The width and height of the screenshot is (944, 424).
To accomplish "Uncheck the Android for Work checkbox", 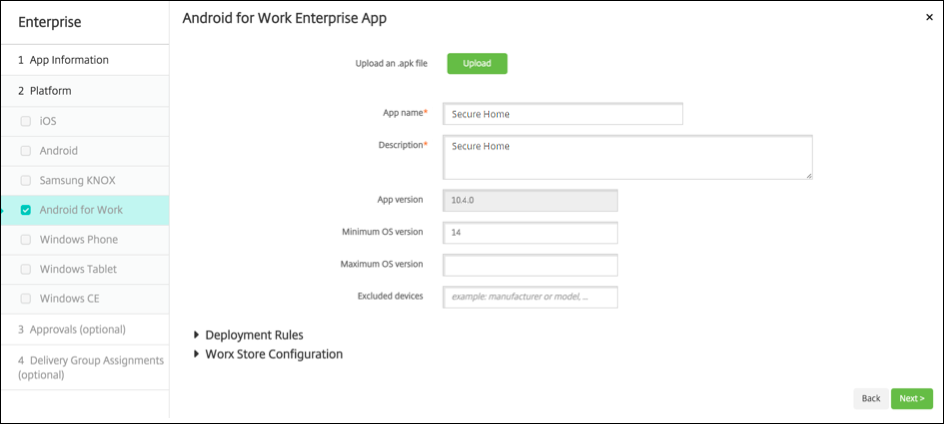I will click(x=26, y=210).
